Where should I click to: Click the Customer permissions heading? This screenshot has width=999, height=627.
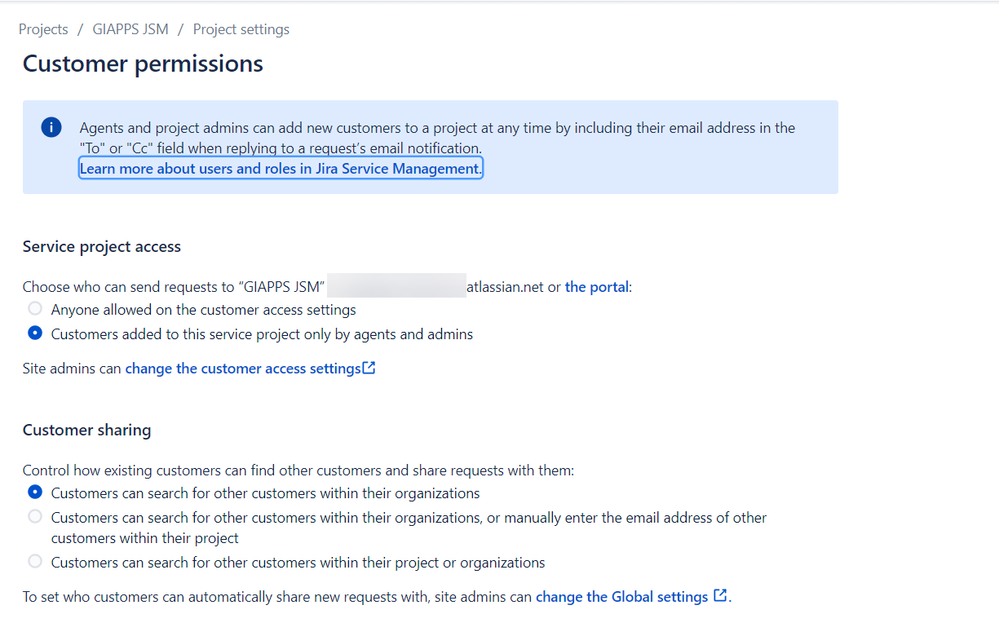(143, 64)
